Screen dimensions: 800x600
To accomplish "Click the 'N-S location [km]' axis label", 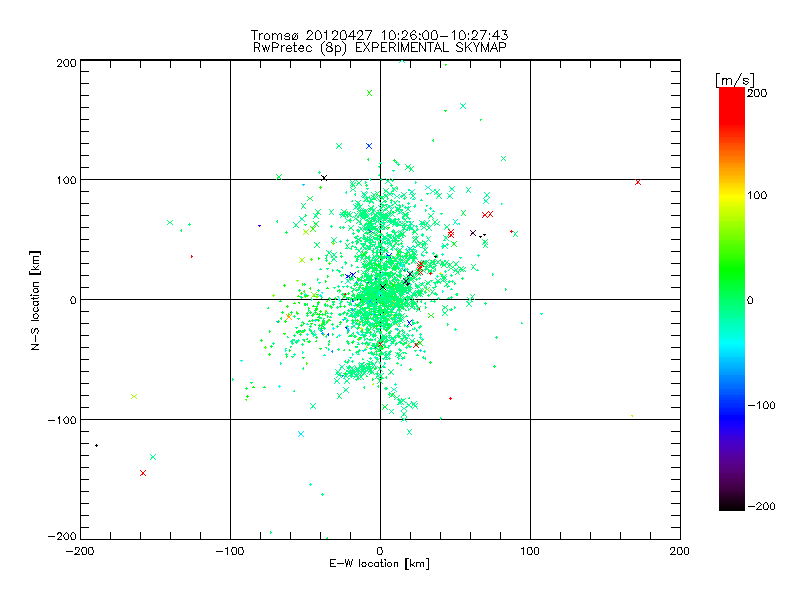I will tap(35, 301).
